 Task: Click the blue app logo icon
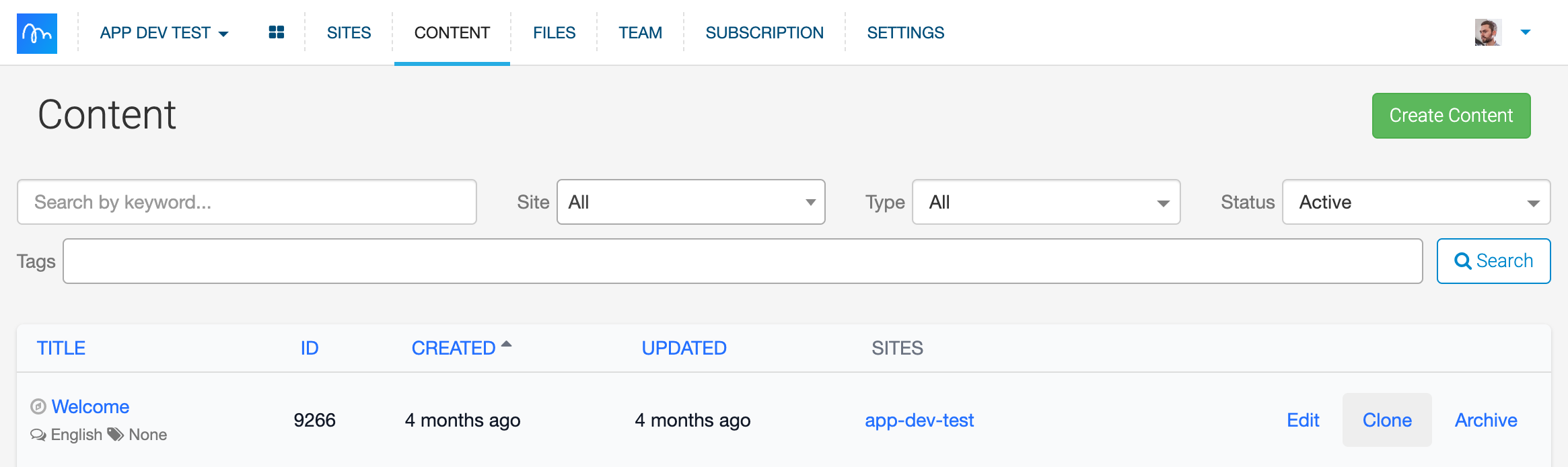click(37, 33)
